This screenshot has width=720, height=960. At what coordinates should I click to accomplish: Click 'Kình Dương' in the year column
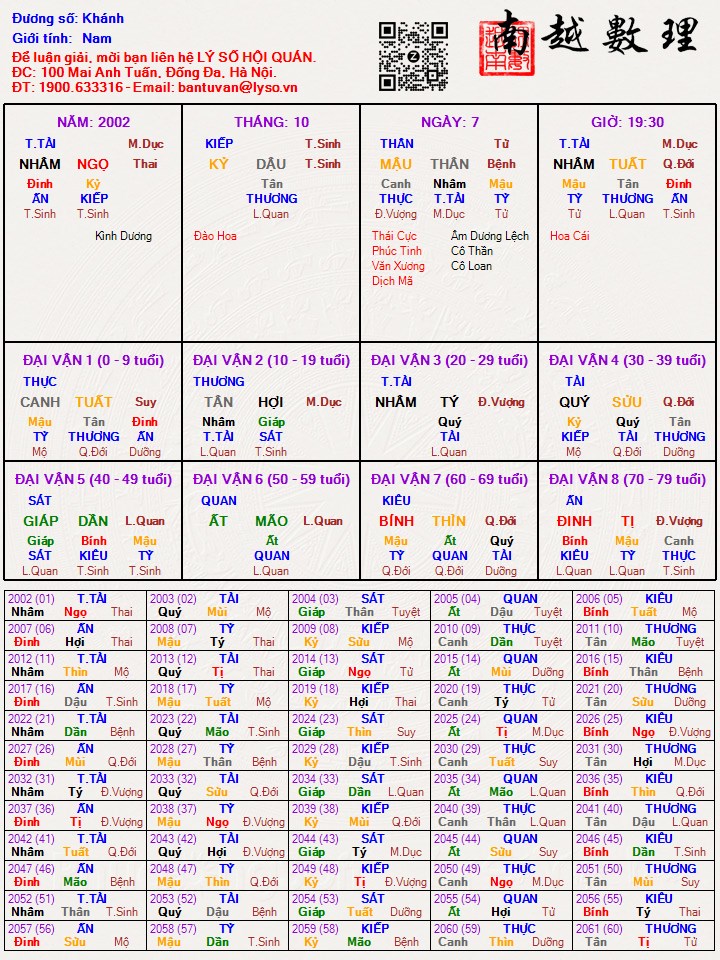[x=123, y=236]
